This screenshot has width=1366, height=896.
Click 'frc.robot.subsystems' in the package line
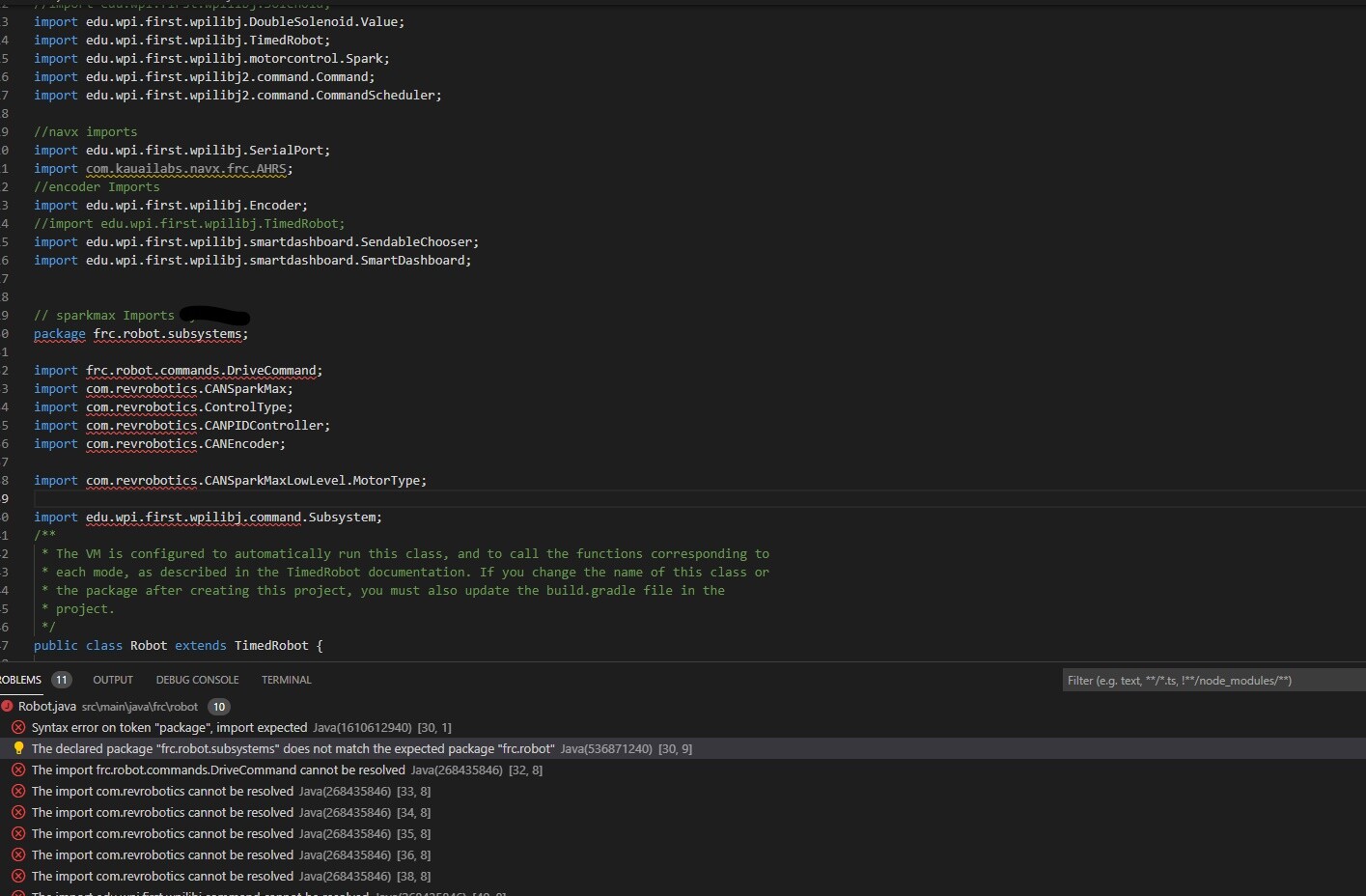pos(167,333)
